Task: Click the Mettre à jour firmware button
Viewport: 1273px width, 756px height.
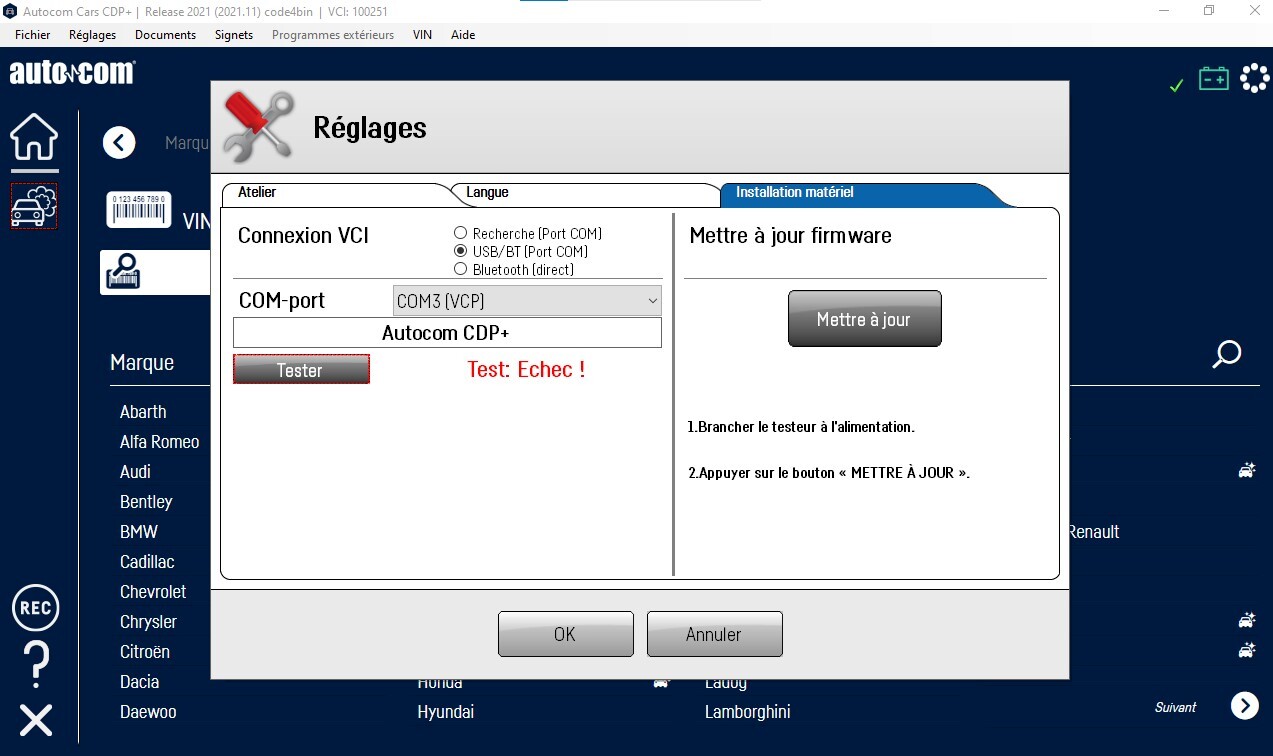Action: [864, 319]
